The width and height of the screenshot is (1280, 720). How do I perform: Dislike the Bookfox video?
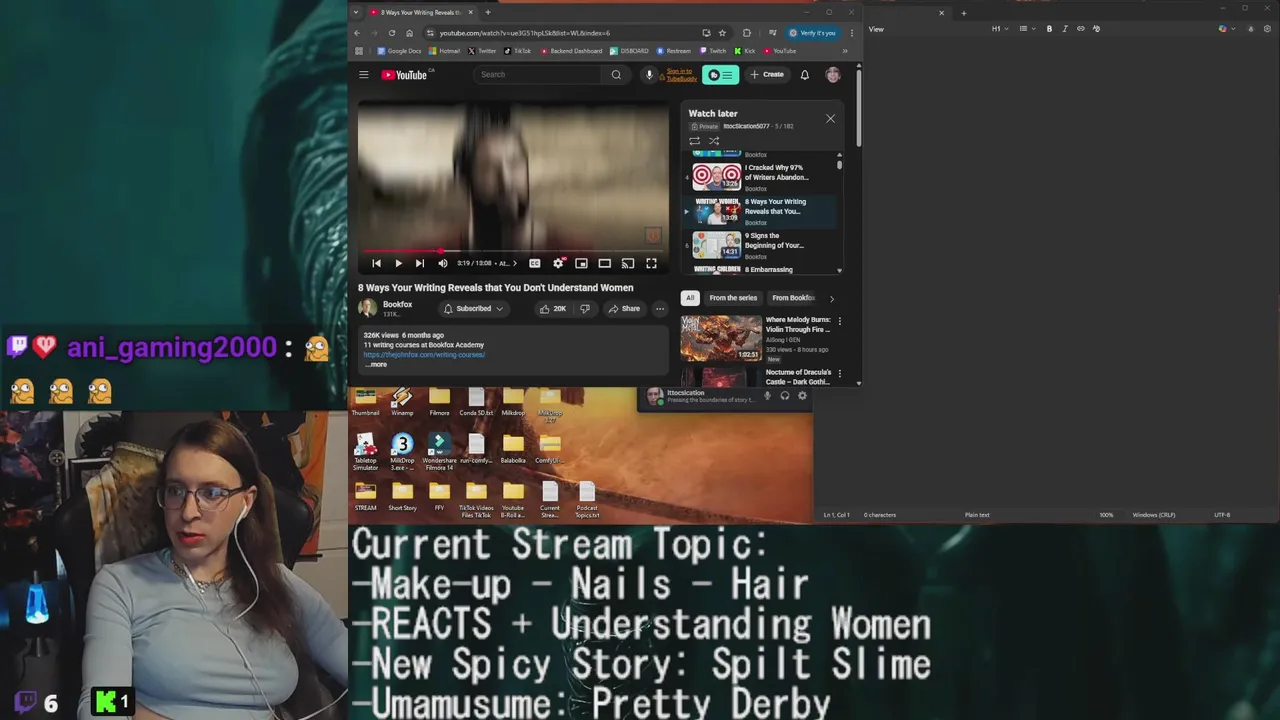(x=585, y=308)
